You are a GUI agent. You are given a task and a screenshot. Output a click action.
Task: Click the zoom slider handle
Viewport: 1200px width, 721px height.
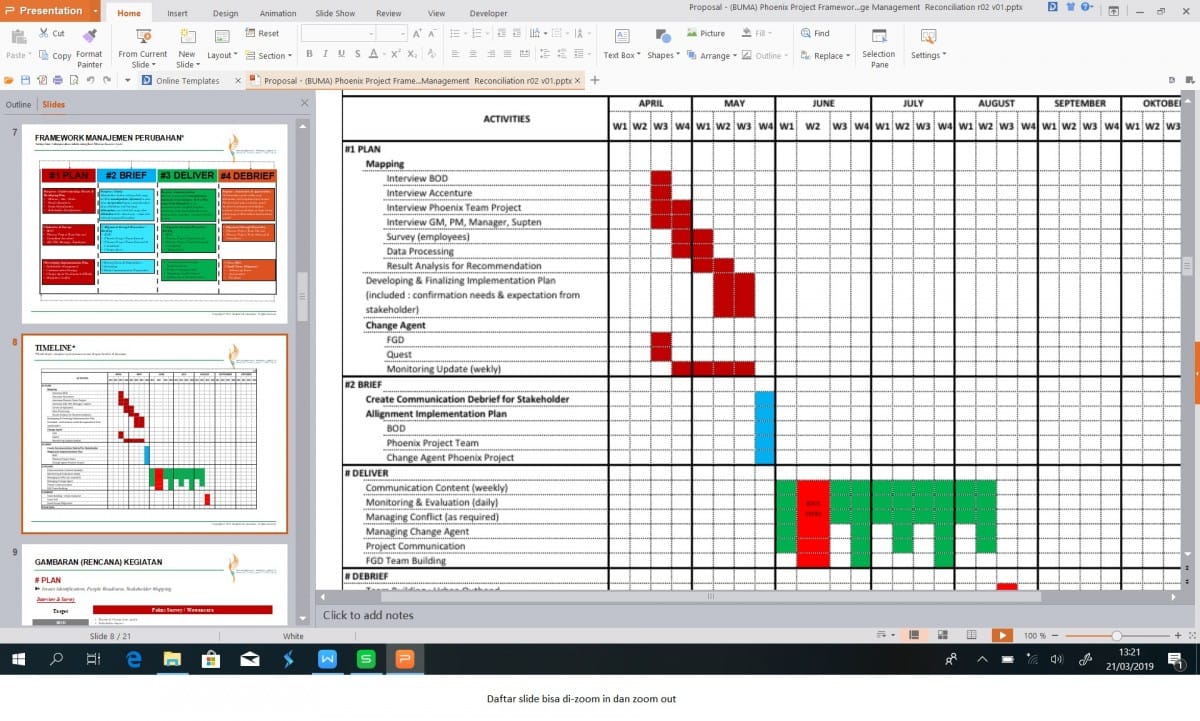1116,635
